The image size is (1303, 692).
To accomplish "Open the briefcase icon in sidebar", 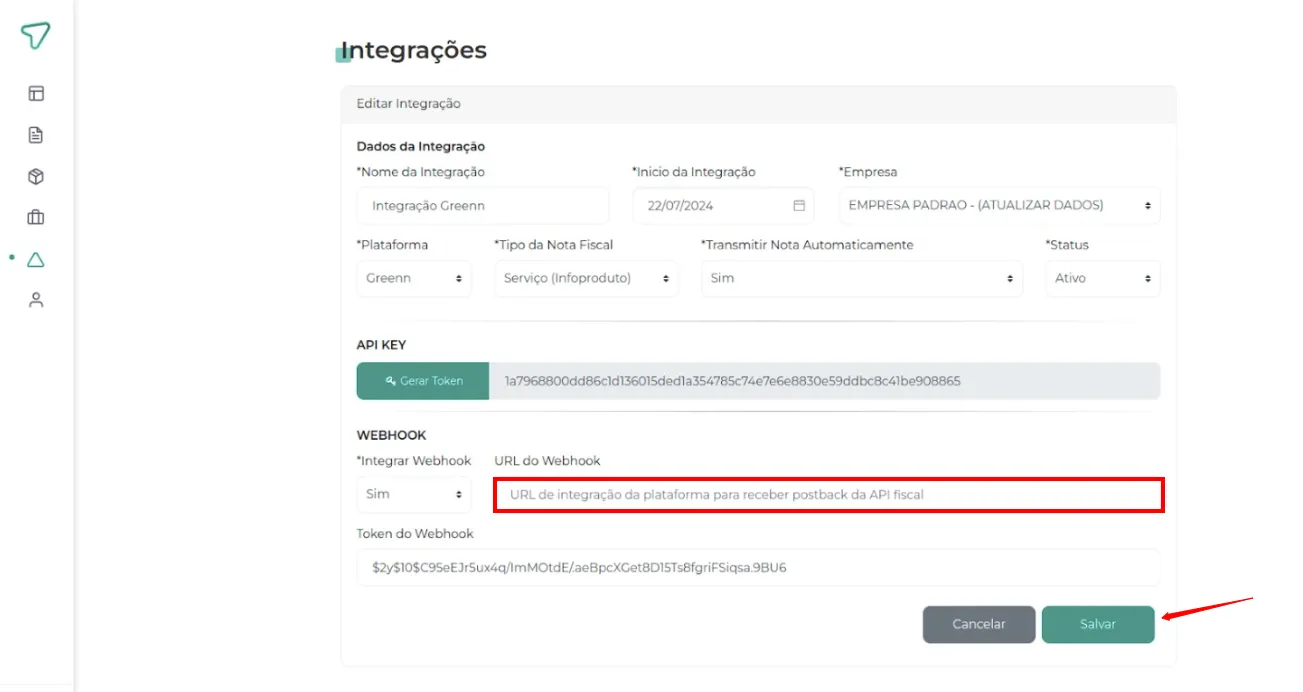I will pyautogui.click(x=36, y=218).
